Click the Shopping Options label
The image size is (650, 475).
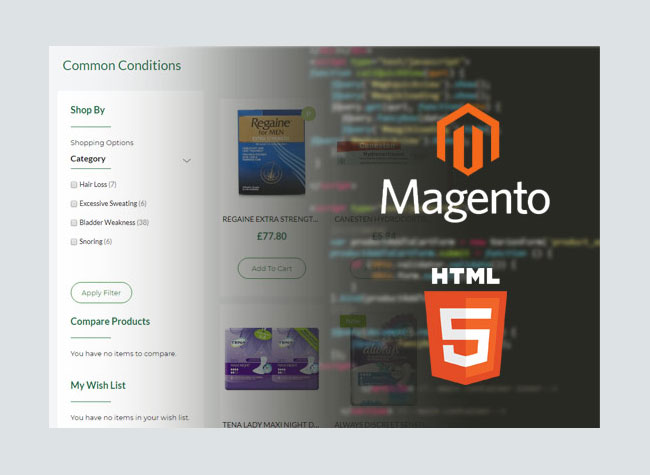102,143
